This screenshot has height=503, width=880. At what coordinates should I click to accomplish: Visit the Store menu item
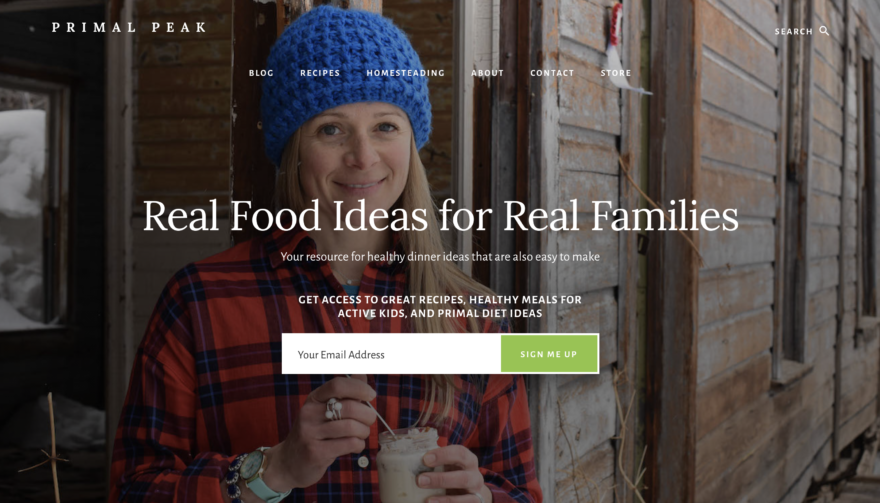(x=616, y=73)
